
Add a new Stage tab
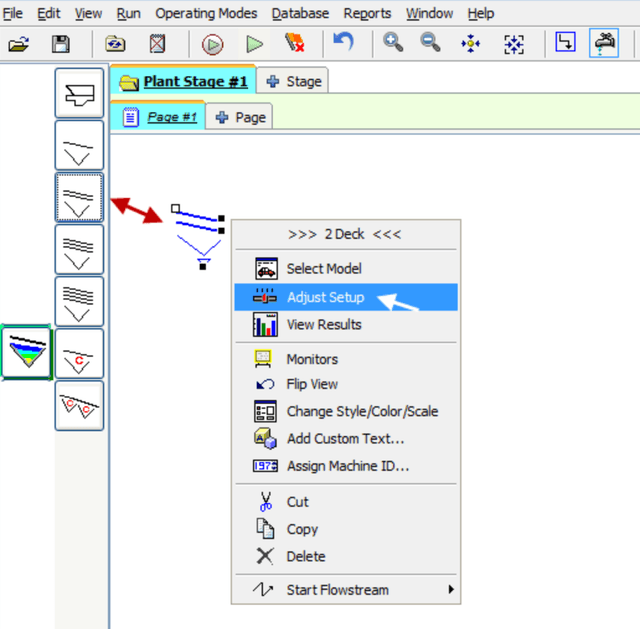293,81
